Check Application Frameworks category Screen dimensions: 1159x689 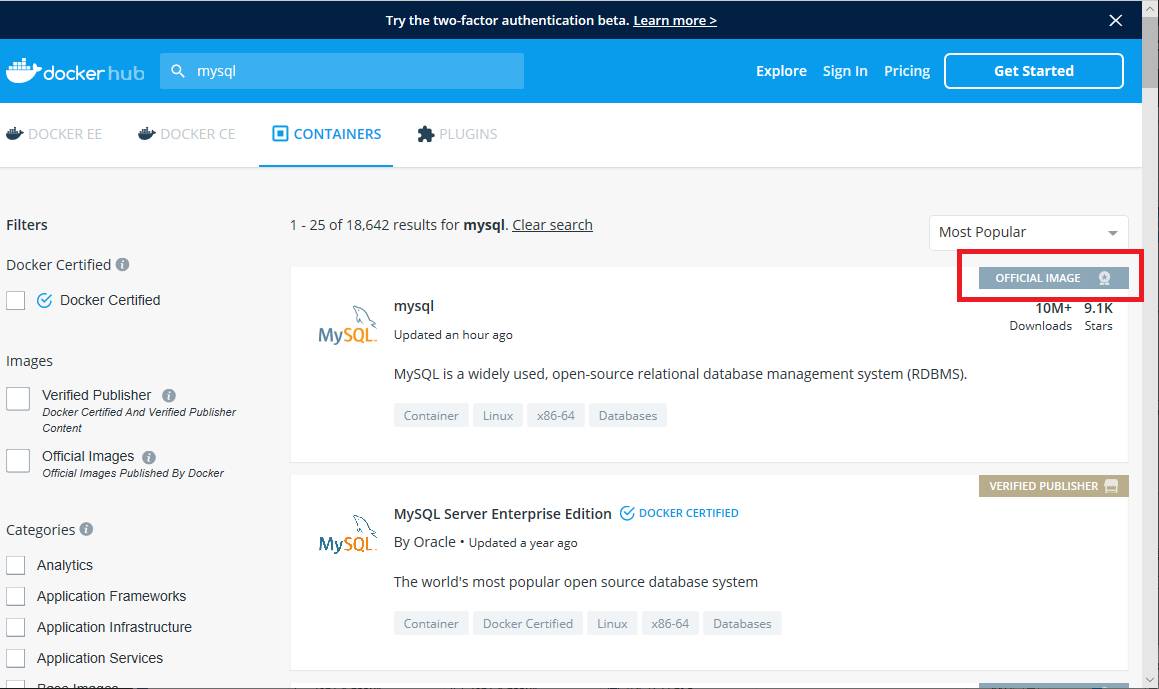point(16,597)
